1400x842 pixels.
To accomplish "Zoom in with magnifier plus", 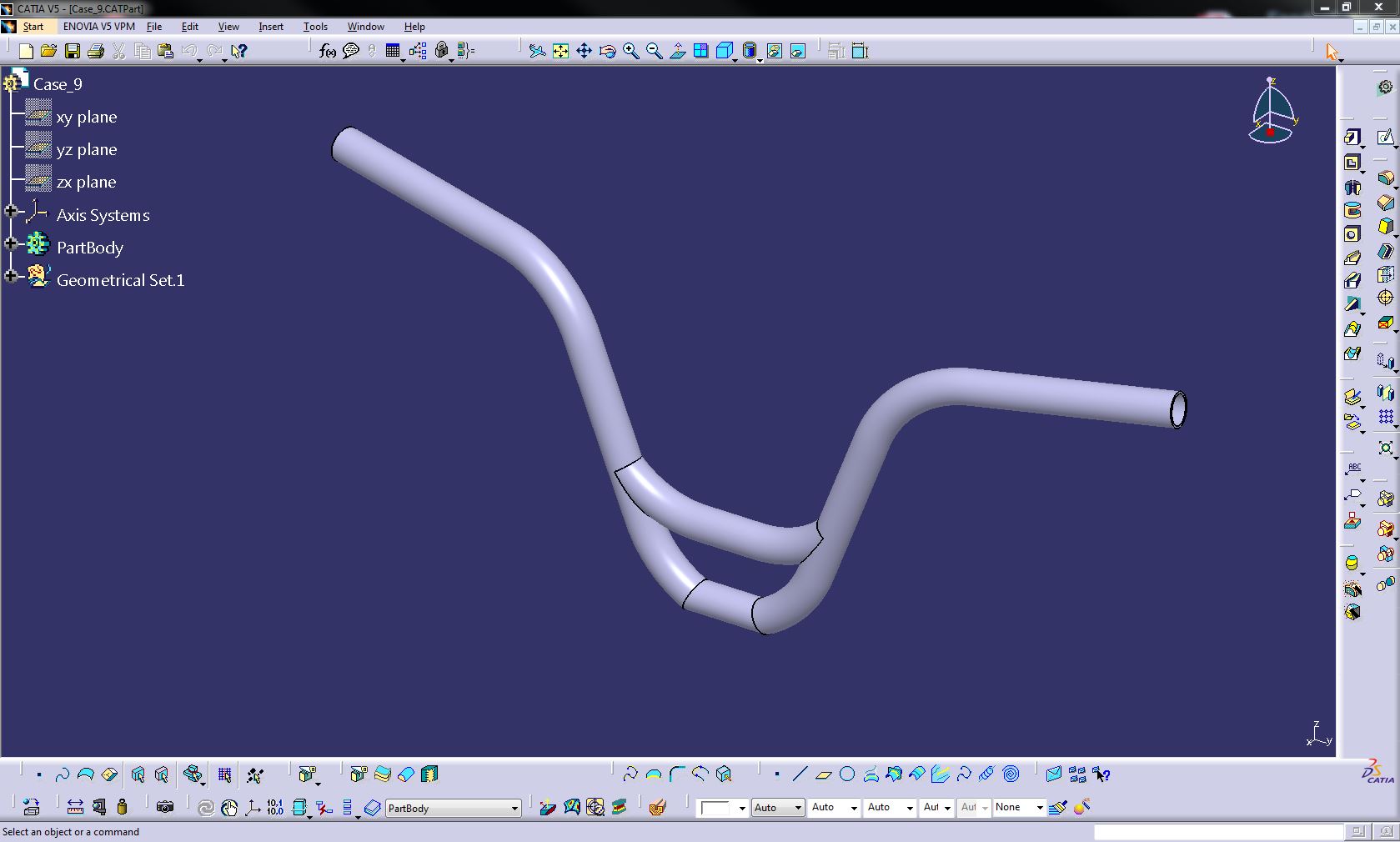I will [x=631, y=51].
